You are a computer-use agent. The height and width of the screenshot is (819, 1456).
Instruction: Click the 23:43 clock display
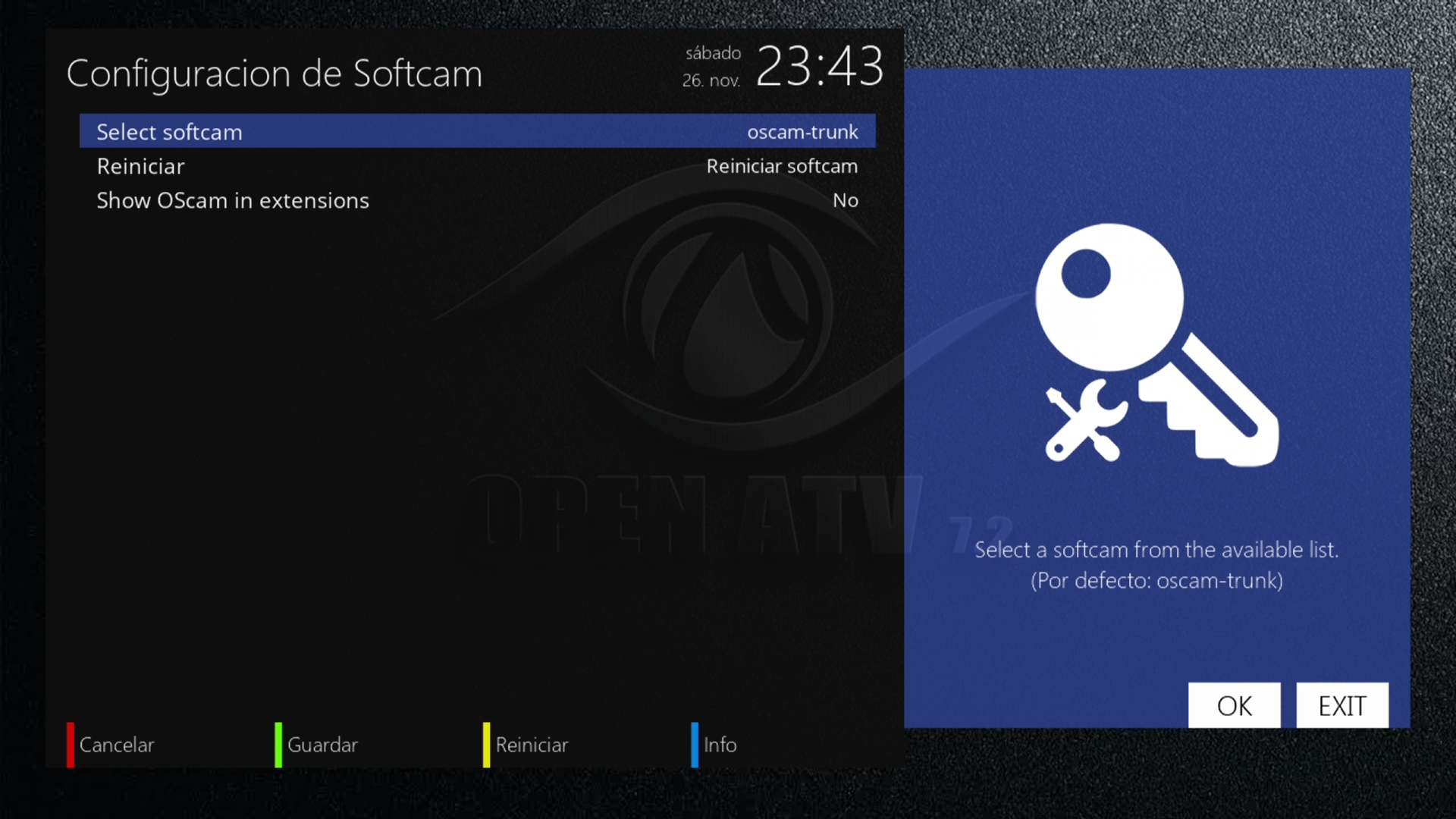820,66
